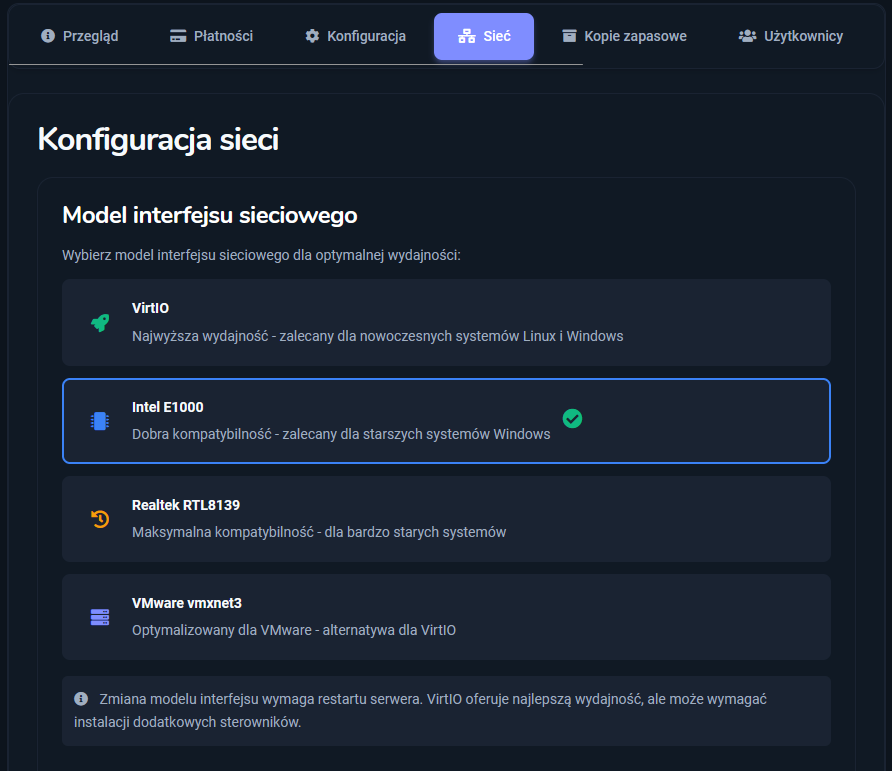Viewport: 892px width, 771px height.
Task: Switch to the Płatności tab
Action: [211, 36]
